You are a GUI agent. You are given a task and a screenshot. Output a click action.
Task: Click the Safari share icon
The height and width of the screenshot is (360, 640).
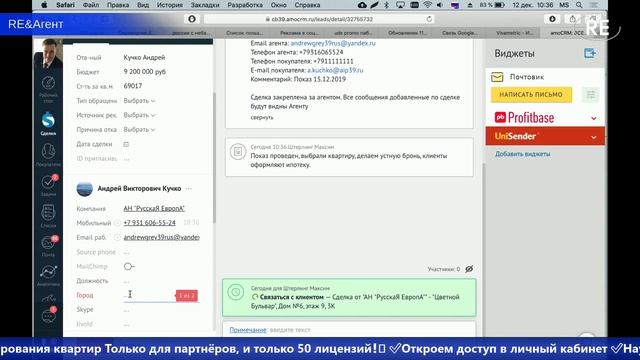[572, 19]
